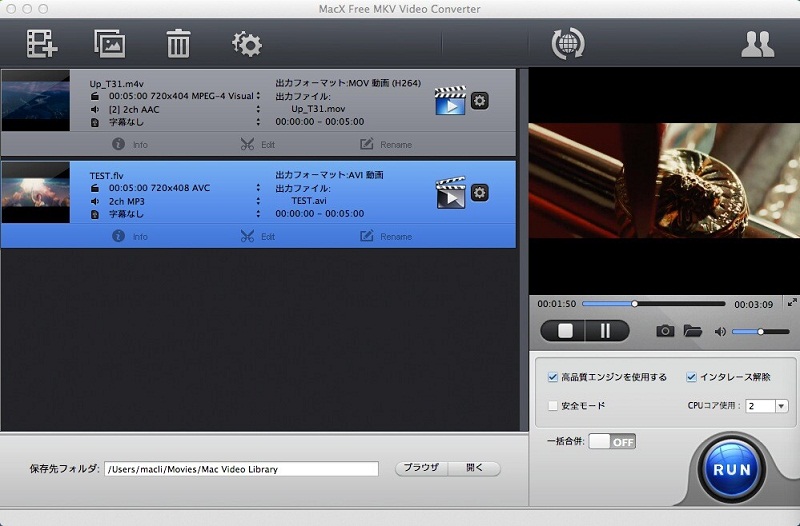Click the 開く open button
The image size is (800, 526).
(474, 468)
